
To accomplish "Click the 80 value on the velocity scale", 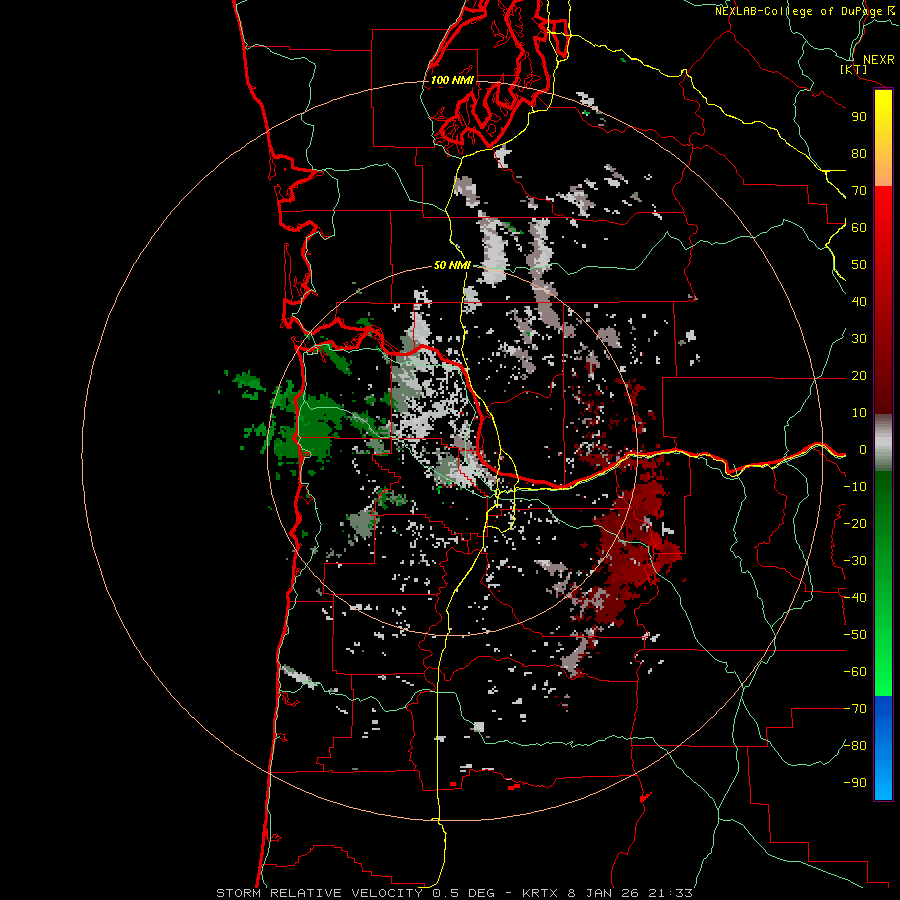I will point(859,153).
